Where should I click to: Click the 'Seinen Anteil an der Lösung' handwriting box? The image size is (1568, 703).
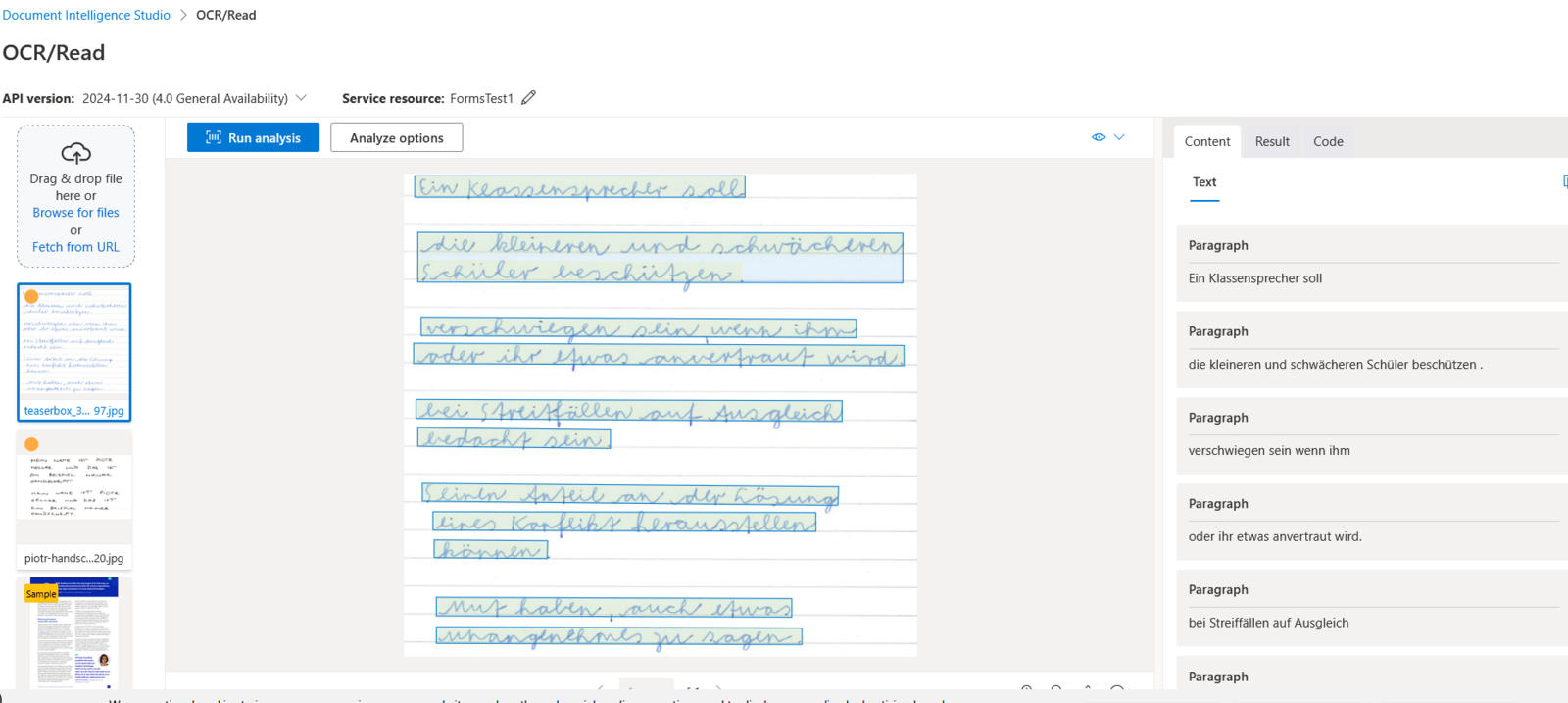click(630, 496)
